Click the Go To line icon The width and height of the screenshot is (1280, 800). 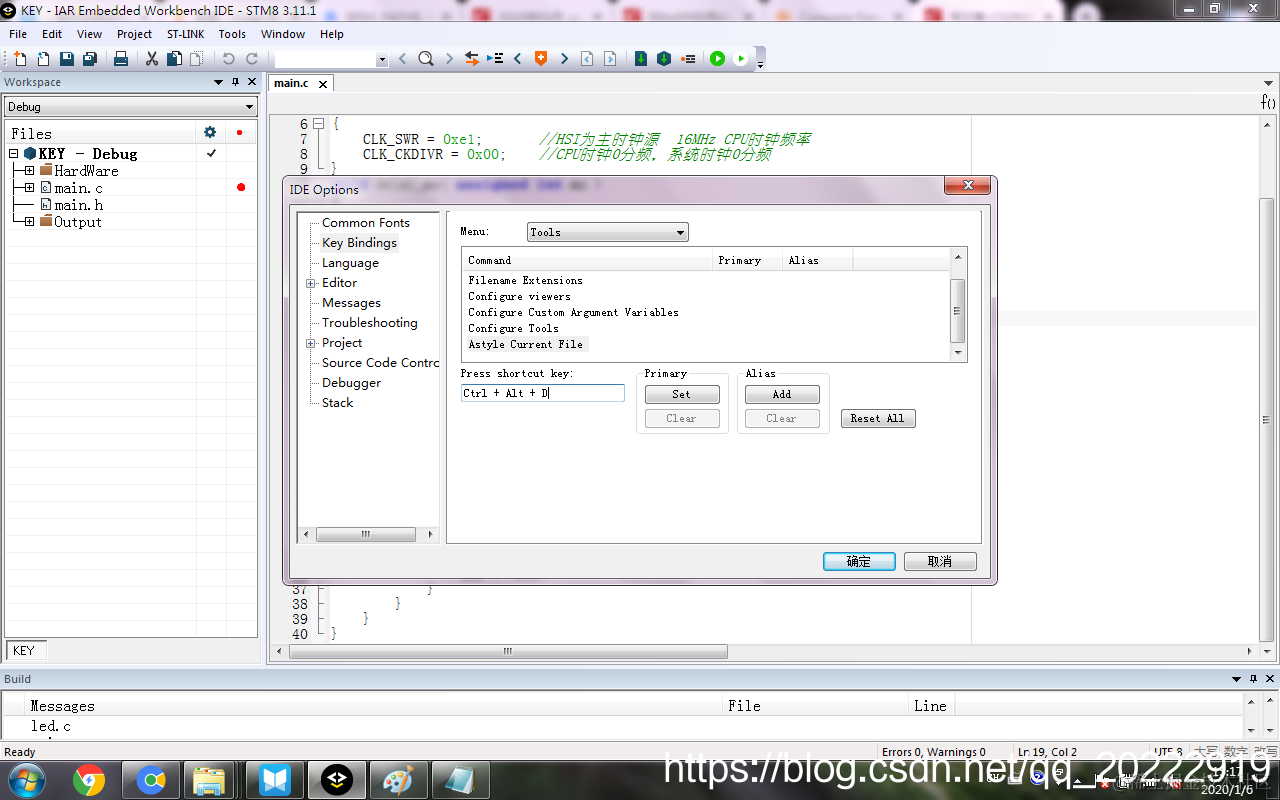(x=495, y=59)
